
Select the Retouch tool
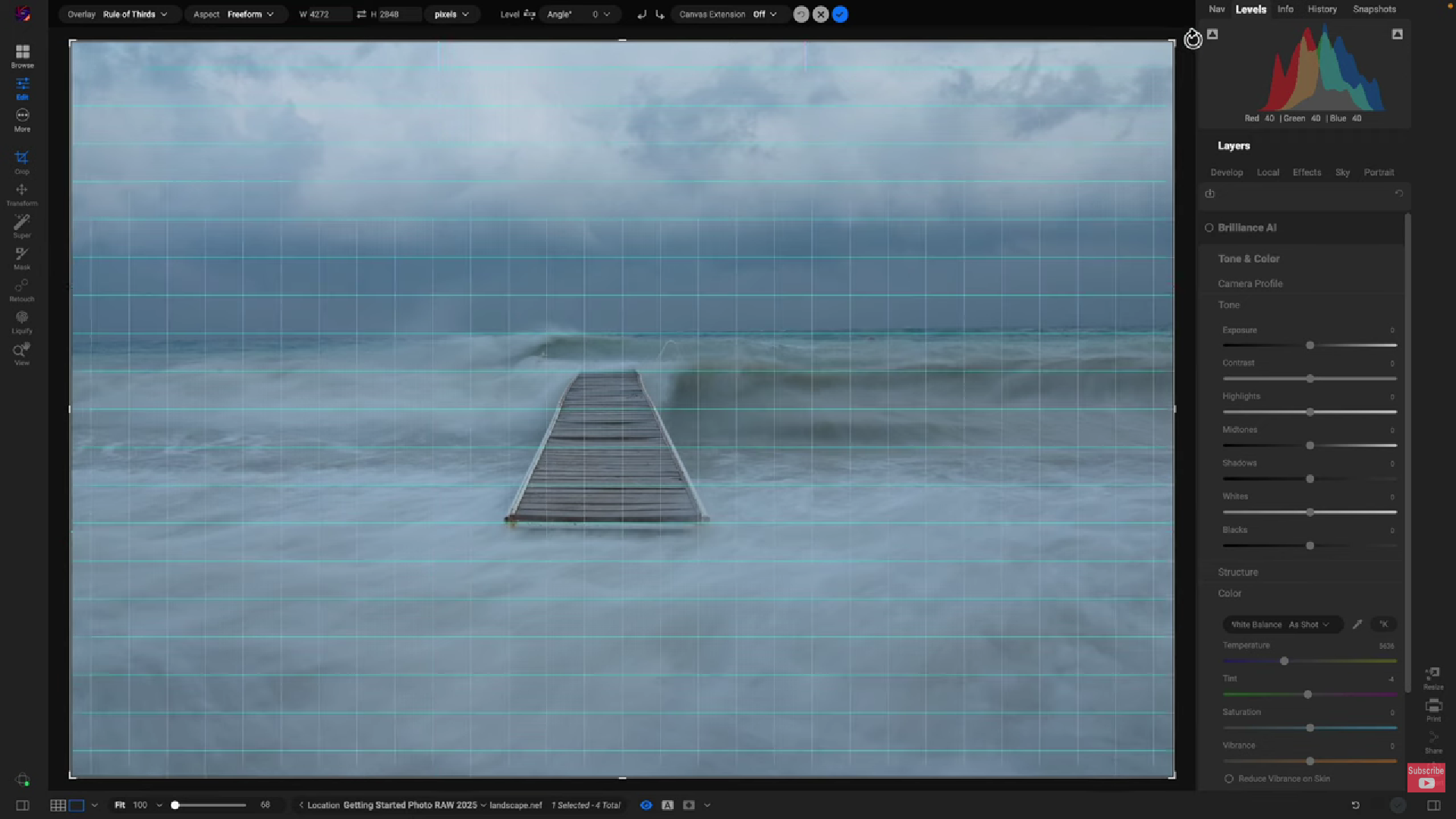point(22,289)
